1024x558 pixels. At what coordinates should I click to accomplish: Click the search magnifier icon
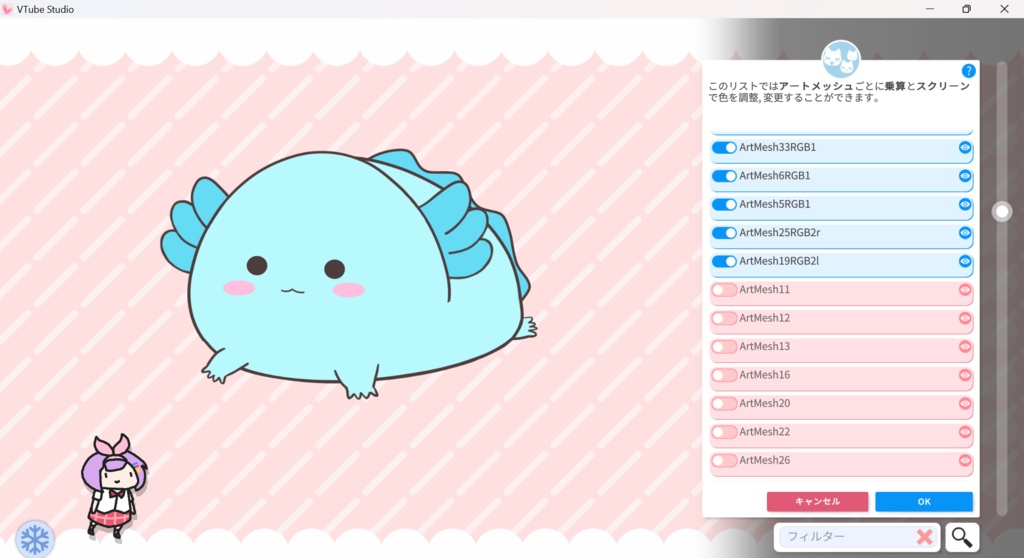tap(961, 537)
